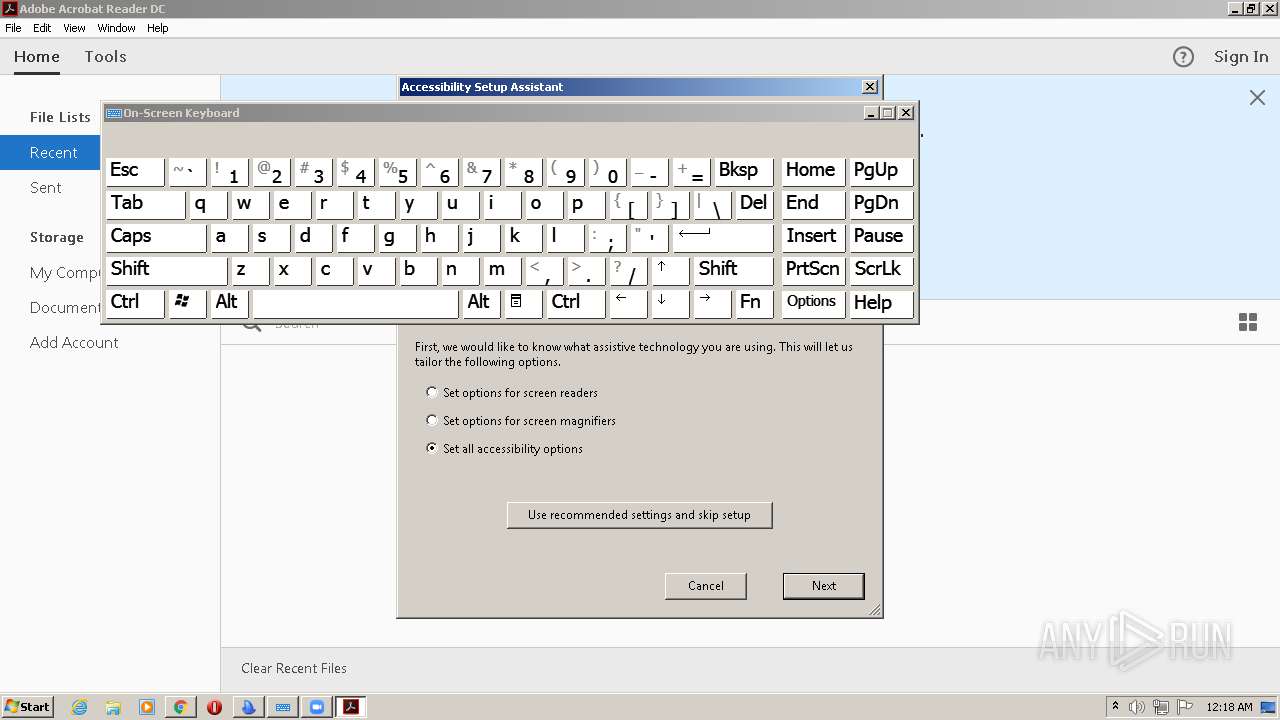Toggle the left Alt key
1280x720 pixels.
[x=229, y=303]
